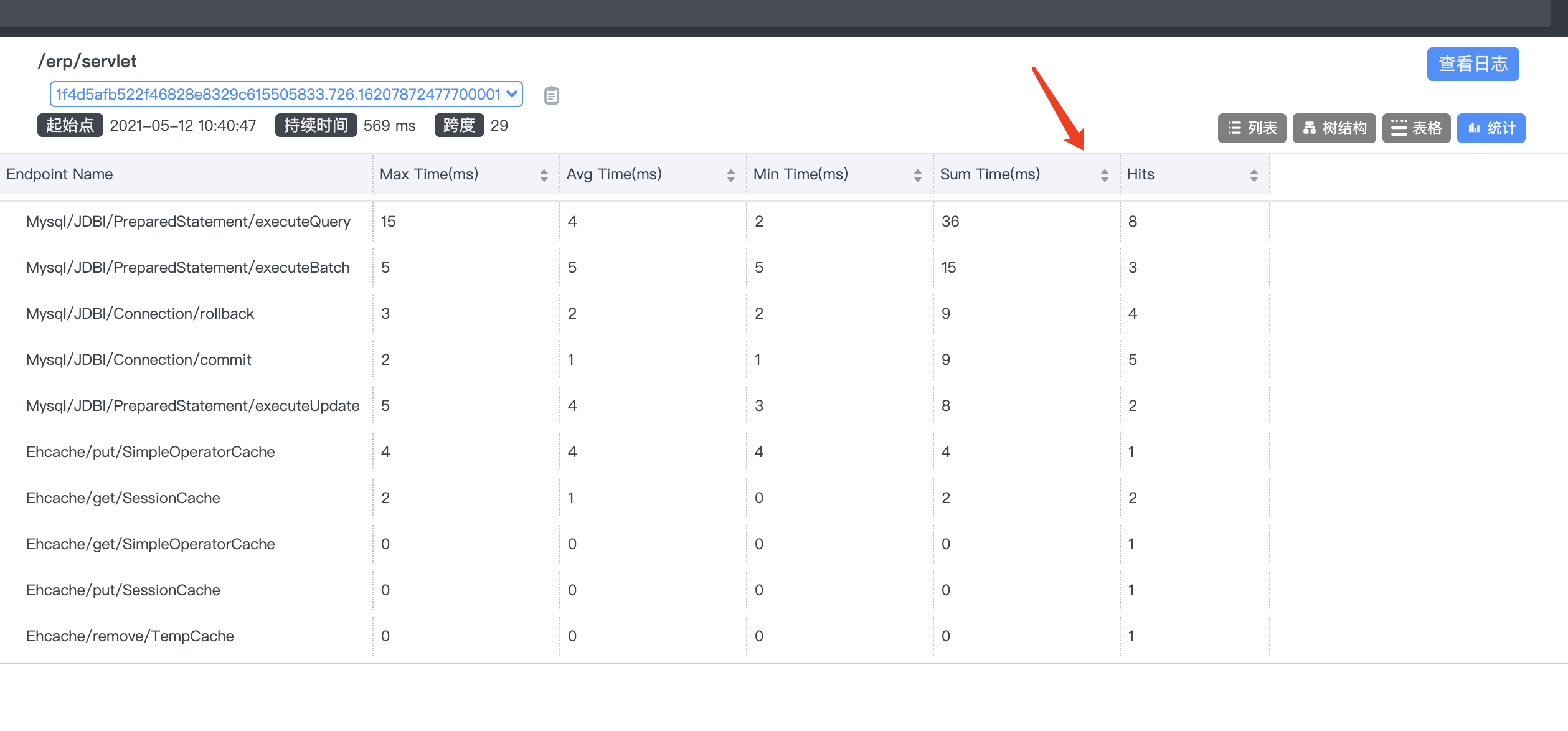Click the Ehcache/put/SimpleOperatorCache endpoint
This screenshot has width=1568, height=731.
150,452
